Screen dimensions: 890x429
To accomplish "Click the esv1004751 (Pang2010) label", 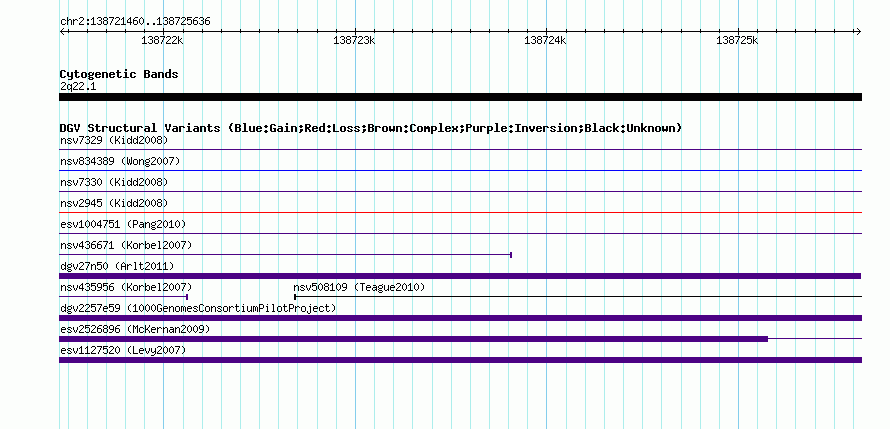I will [123, 224].
